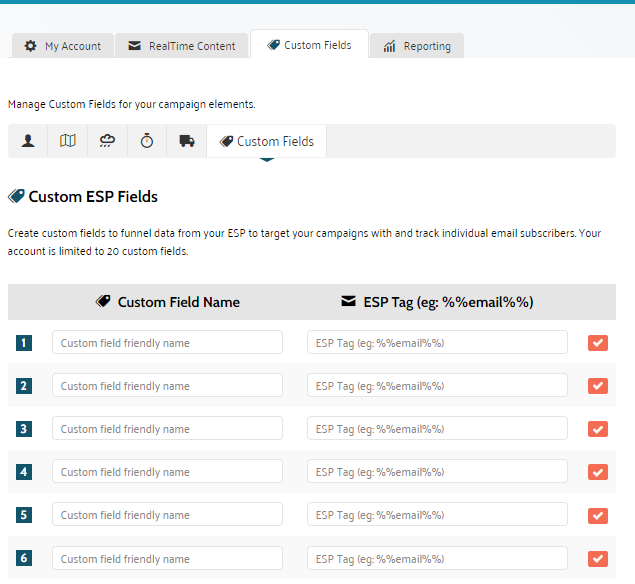Toggle the orange checkmark for row 2
The height and width of the screenshot is (584, 635).
(x=598, y=386)
